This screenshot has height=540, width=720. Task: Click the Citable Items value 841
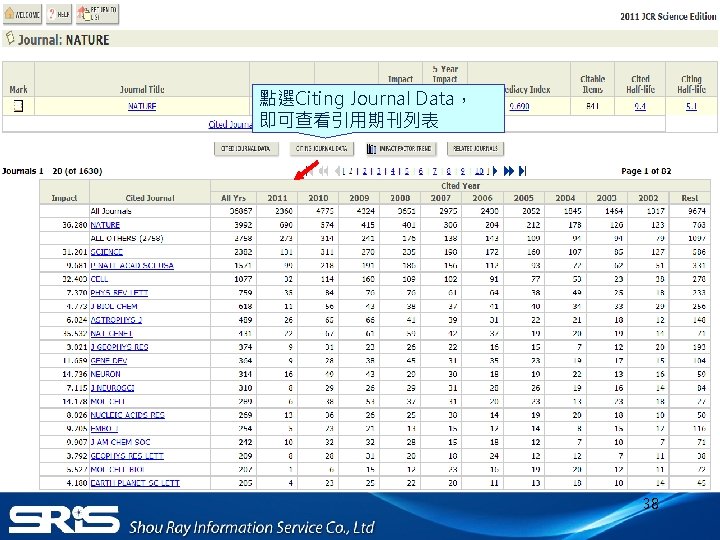pos(592,106)
